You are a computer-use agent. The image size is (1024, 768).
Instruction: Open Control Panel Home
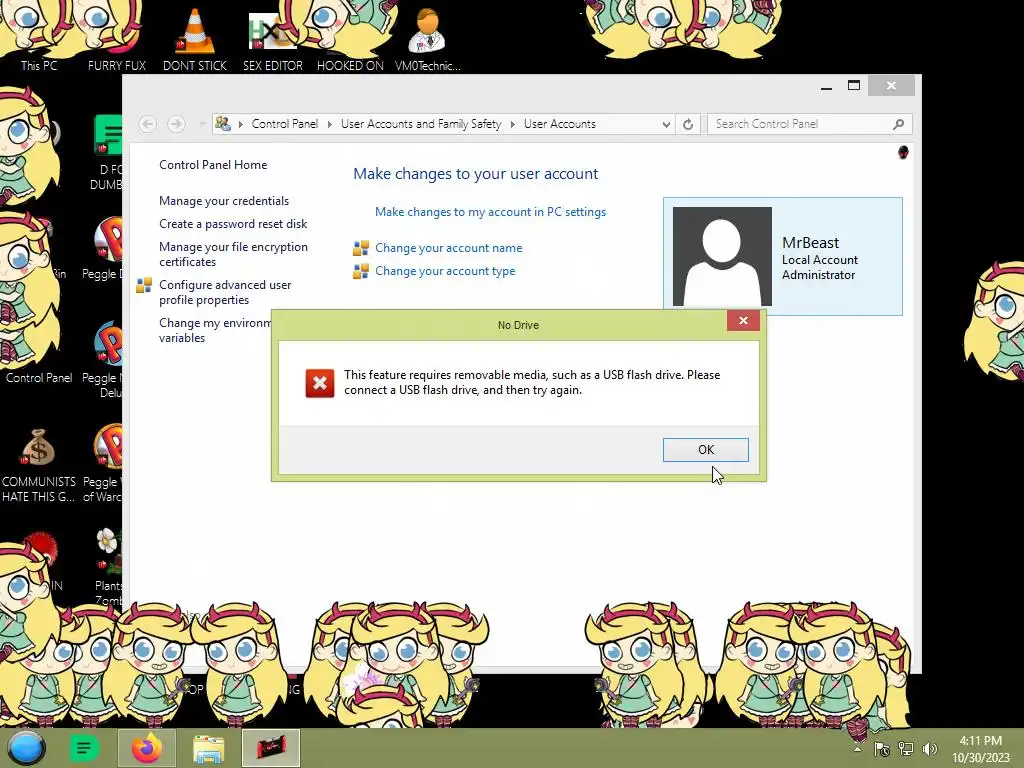[x=213, y=165]
